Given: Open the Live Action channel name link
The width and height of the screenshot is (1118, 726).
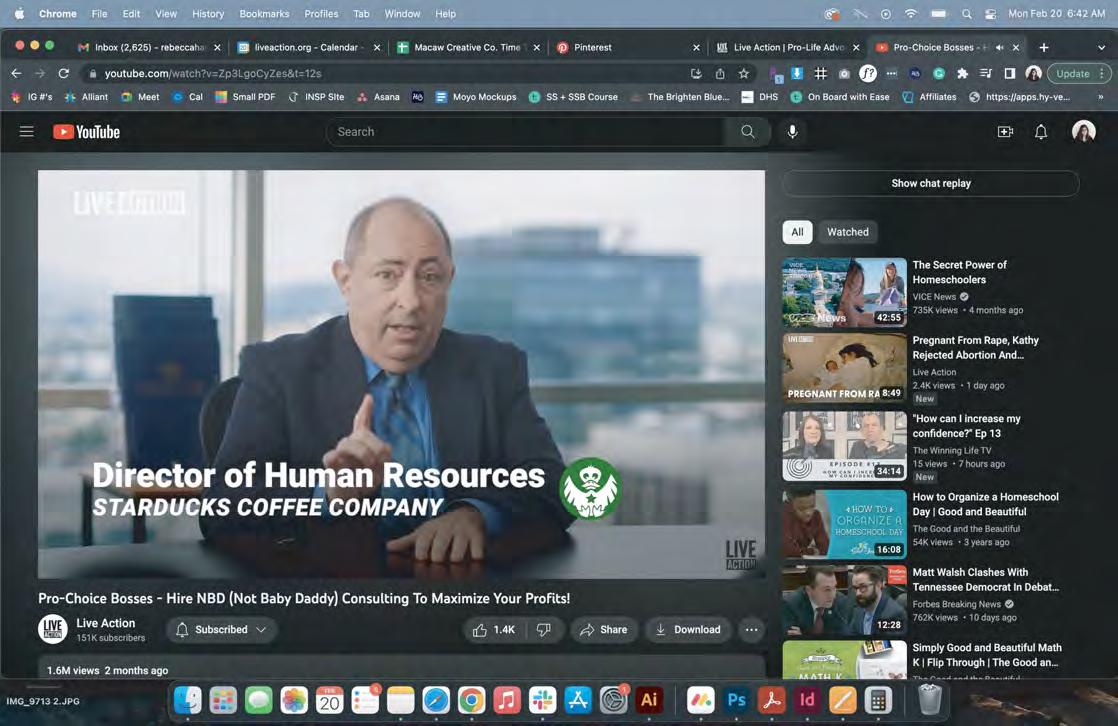Looking at the screenshot, I should 106,623.
